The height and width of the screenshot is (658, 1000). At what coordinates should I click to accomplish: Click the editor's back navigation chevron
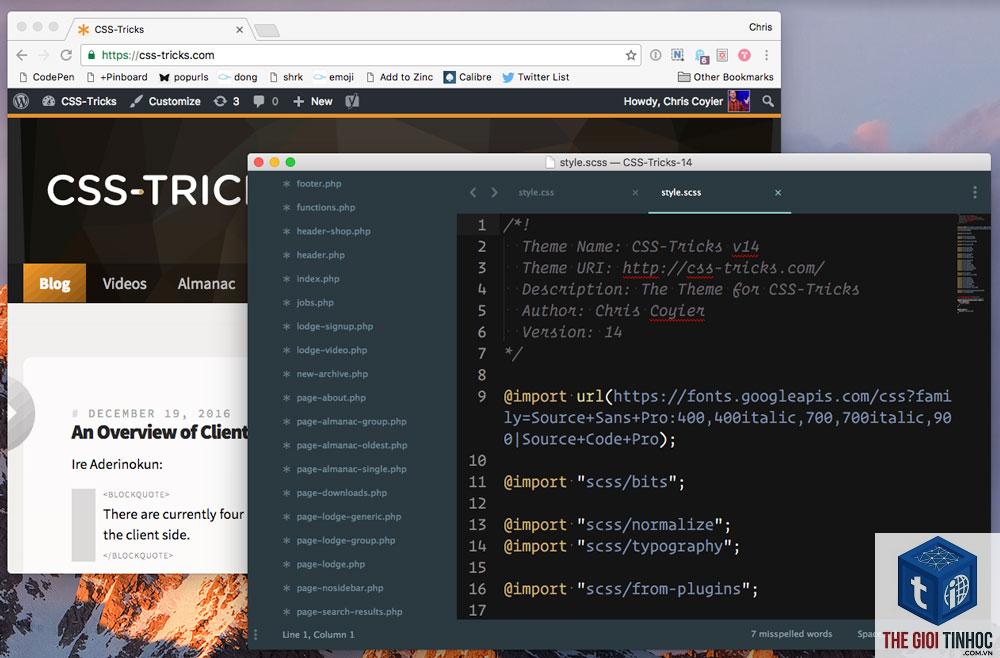pos(473,192)
